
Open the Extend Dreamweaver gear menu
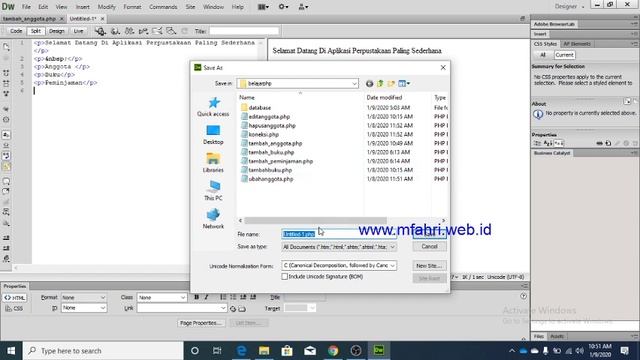[283, 7]
